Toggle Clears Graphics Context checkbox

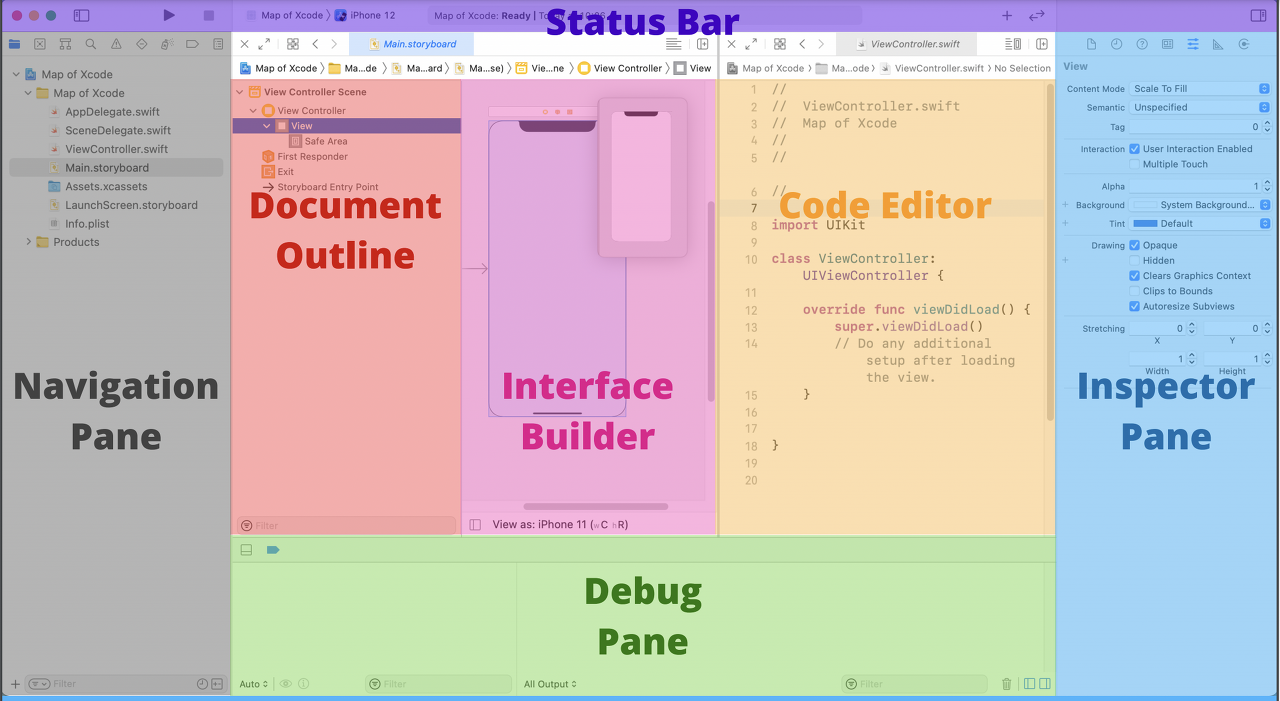pos(1134,276)
